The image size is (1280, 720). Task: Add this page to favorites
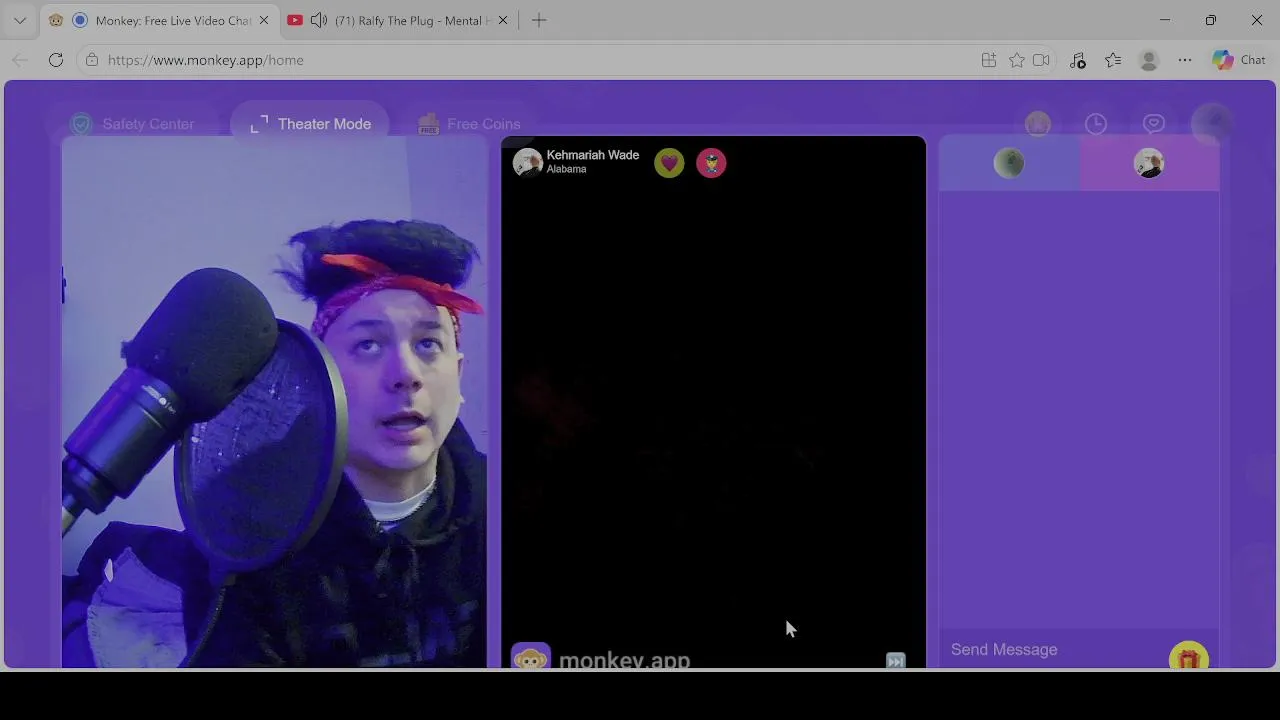[1017, 60]
